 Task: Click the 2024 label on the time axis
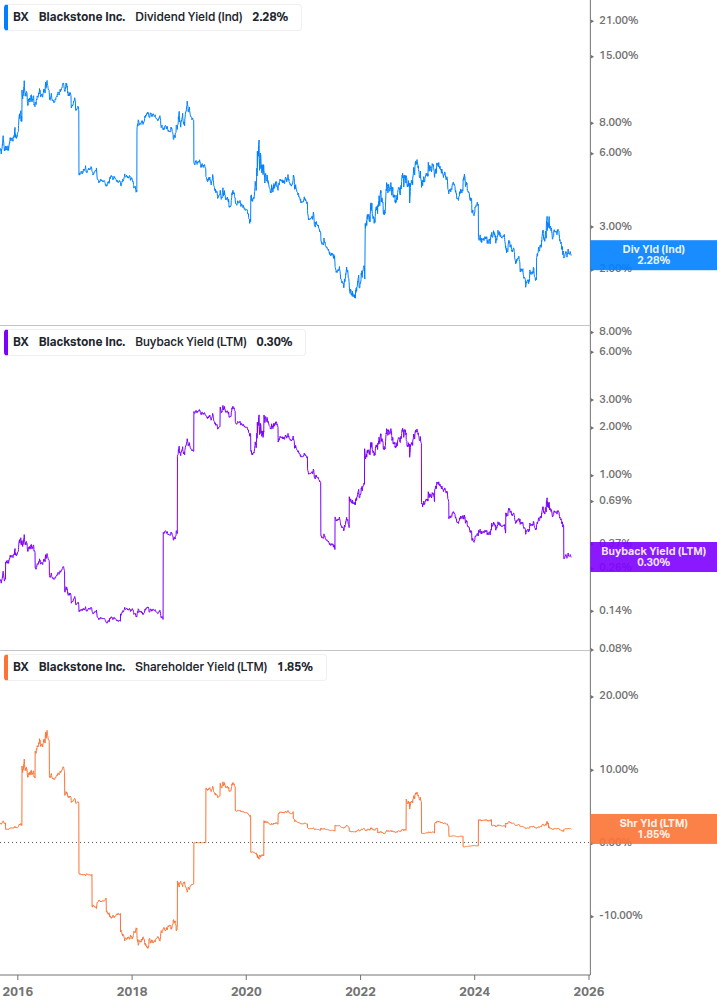tap(474, 992)
